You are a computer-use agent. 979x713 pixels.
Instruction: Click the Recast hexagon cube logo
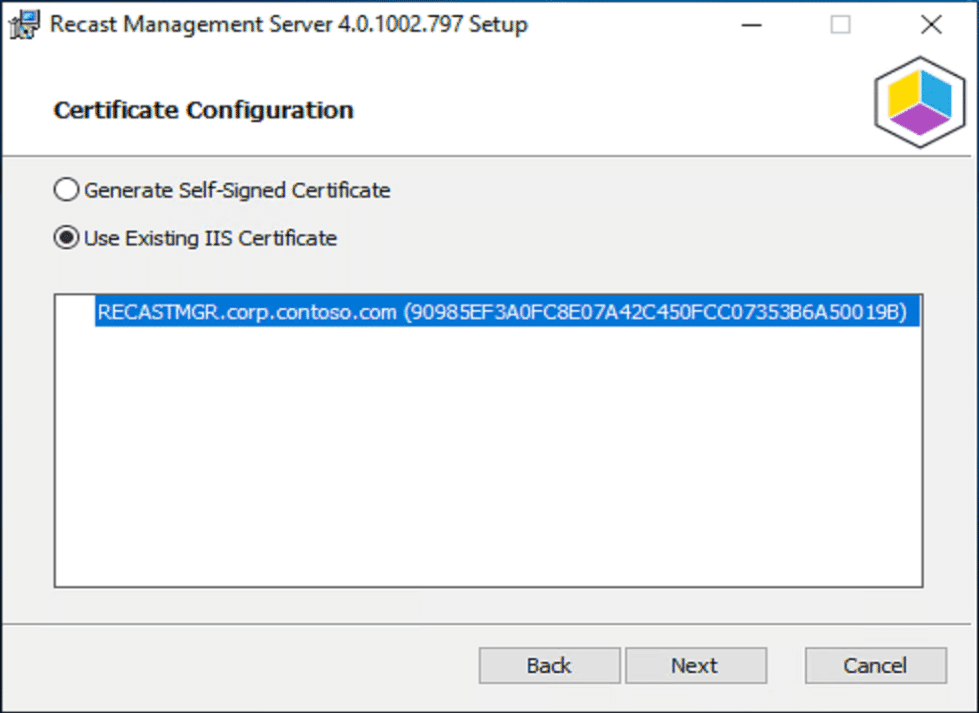[920, 102]
